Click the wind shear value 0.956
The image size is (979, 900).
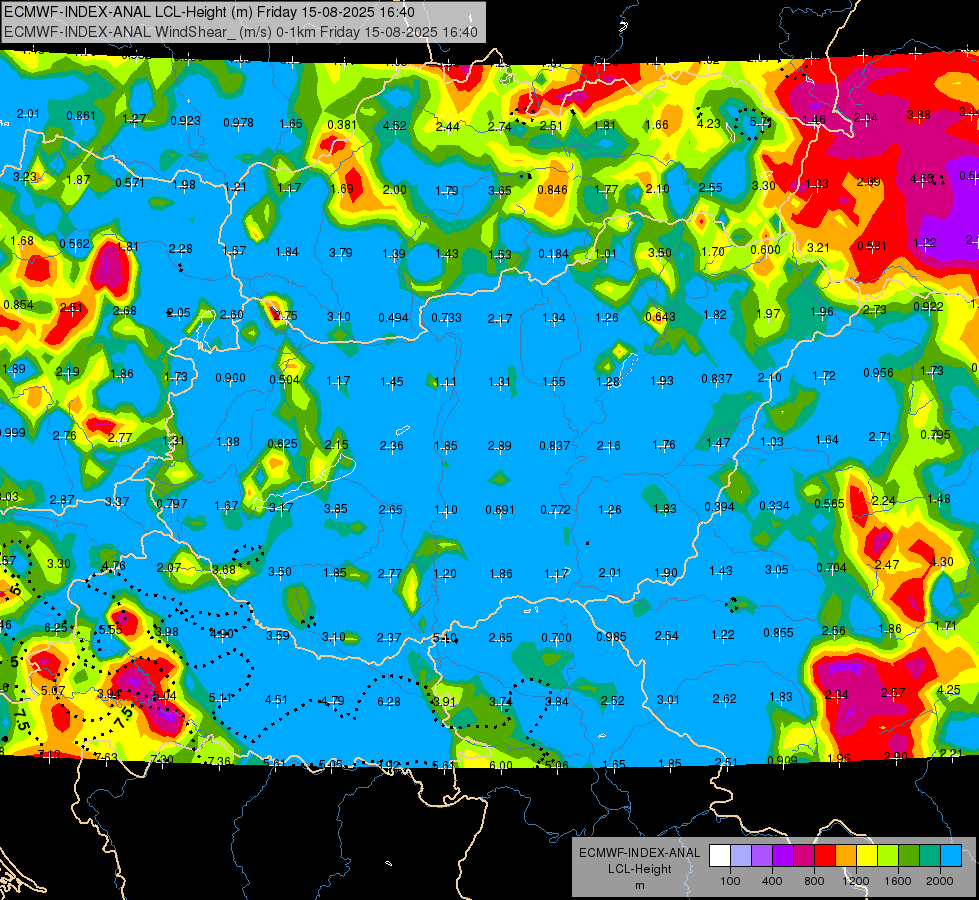[x=878, y=372]
